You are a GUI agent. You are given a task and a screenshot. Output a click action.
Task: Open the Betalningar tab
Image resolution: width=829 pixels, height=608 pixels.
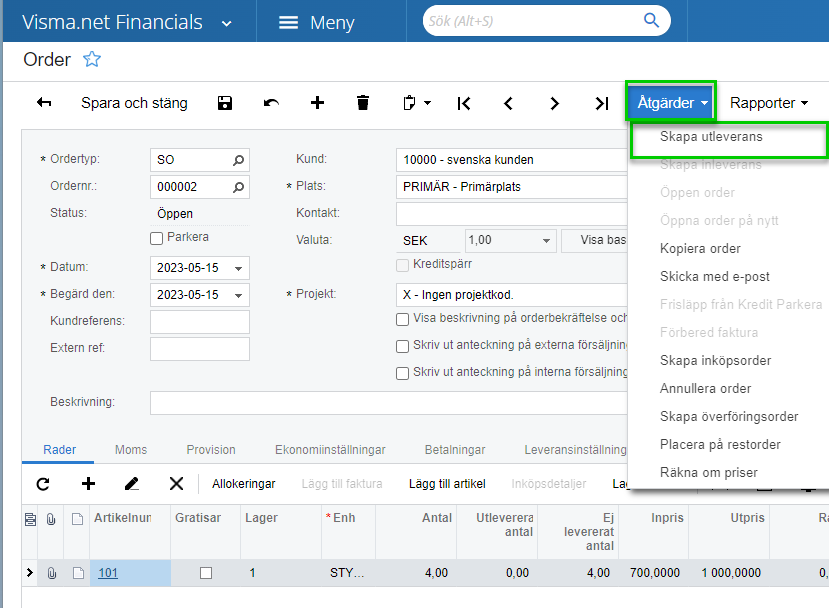[455, 450]
